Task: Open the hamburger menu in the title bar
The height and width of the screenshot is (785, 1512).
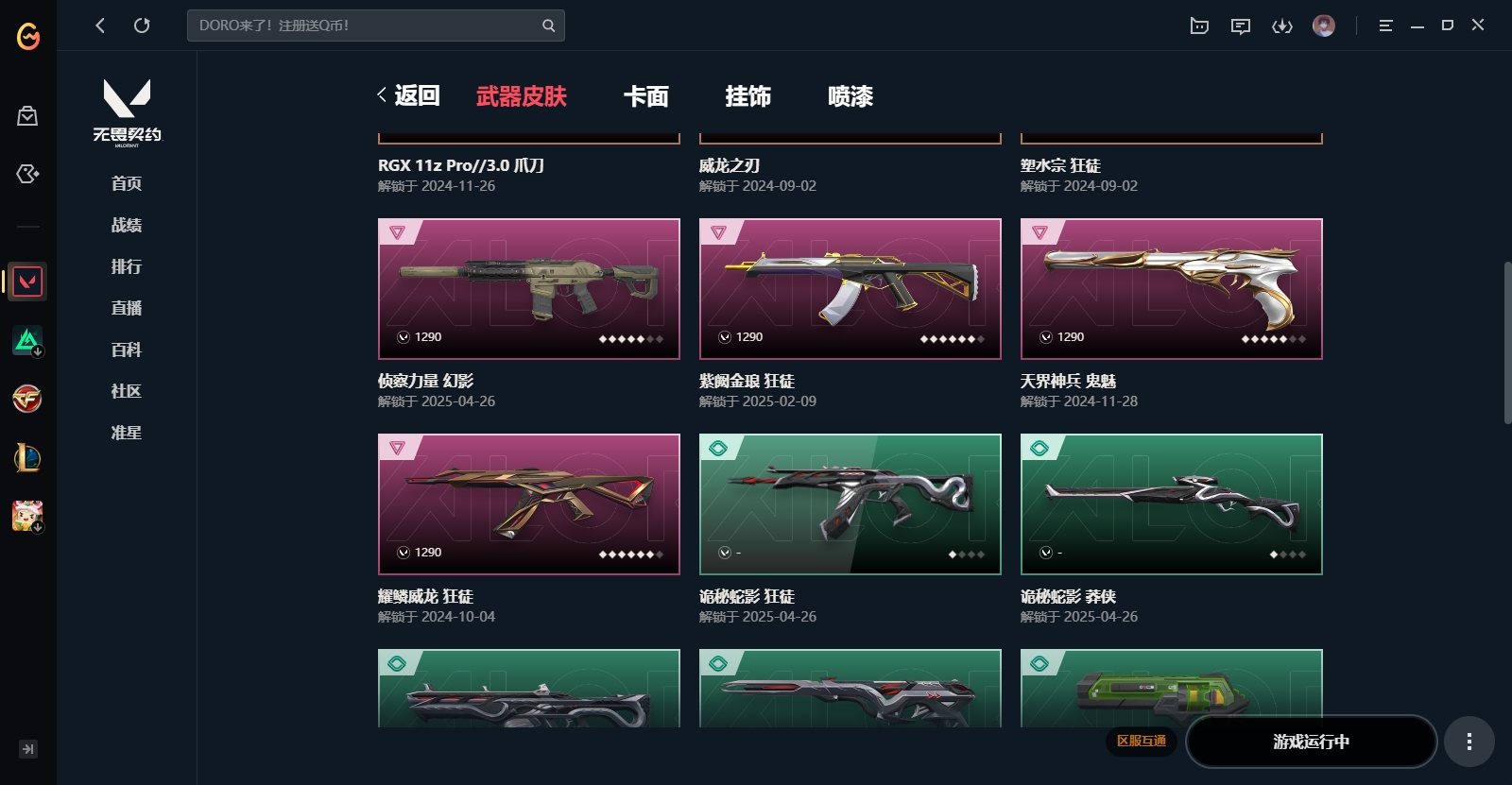Action: (x=1385, y=26)
